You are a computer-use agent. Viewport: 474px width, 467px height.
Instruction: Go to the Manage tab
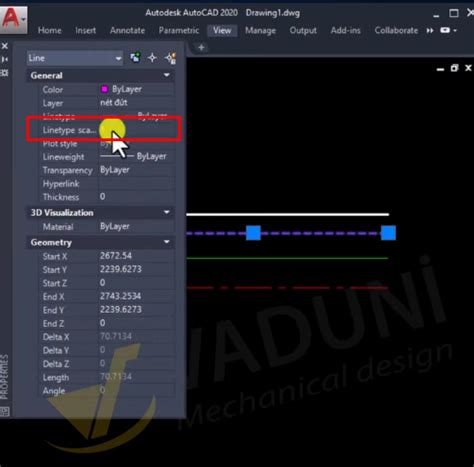tap(260, 31)
